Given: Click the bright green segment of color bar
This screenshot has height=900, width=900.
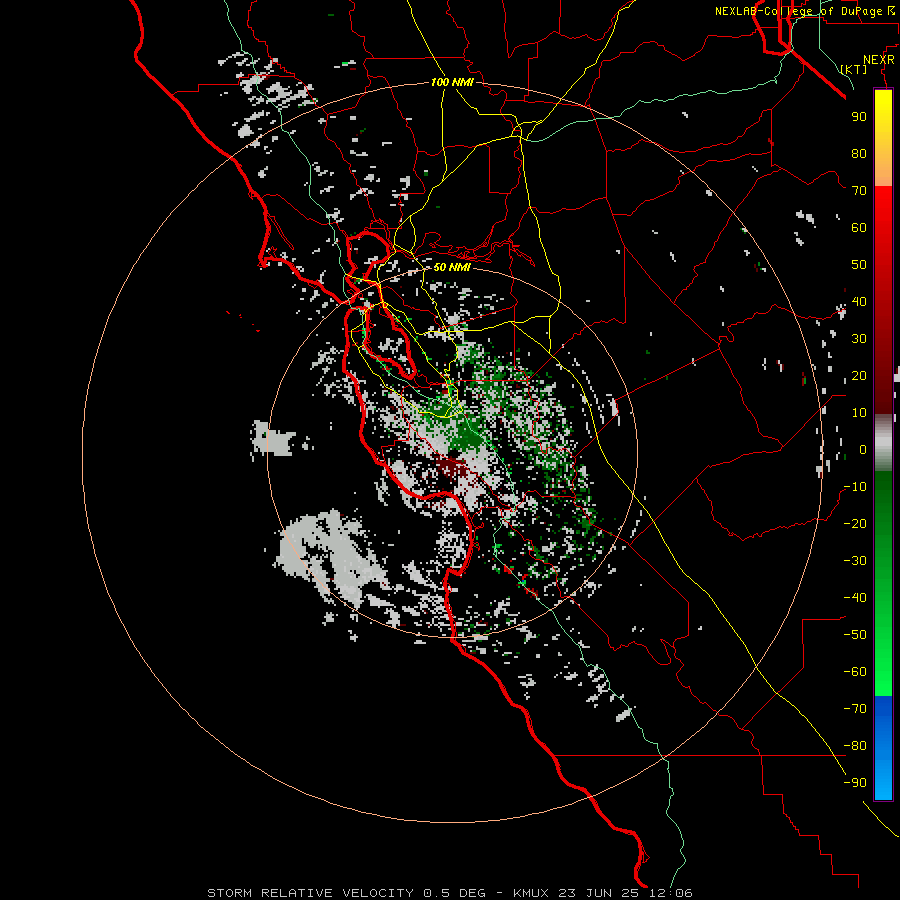Looking at the screenshot, I should [883, 660].
